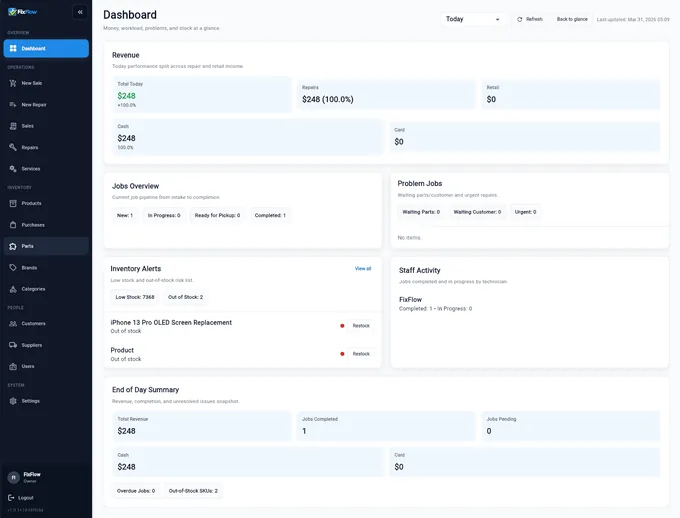
Task: Click the Waiting Parts: 0 chip
Action: (421, 212)
